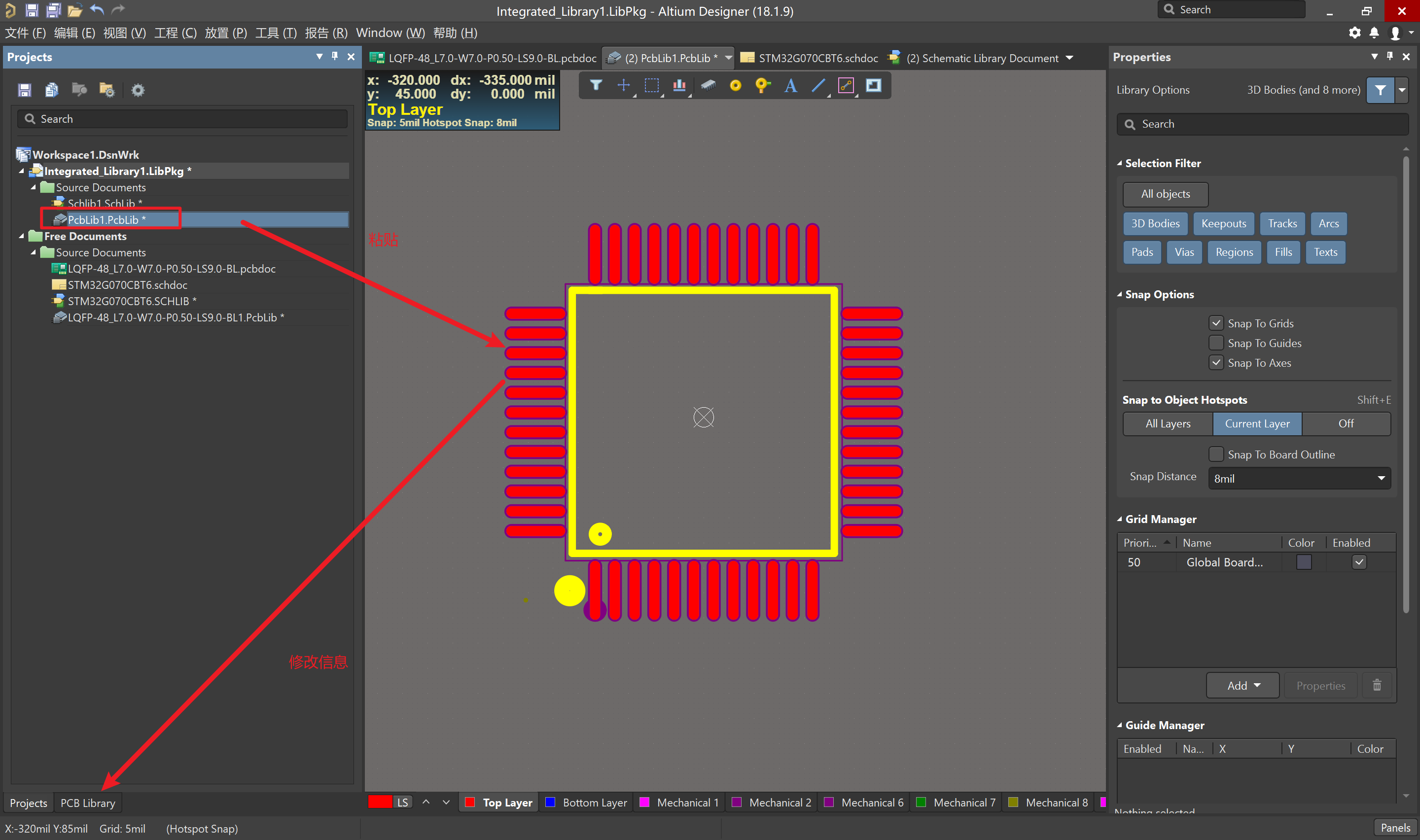Screen dimensions: 1420x840
Task: Switch to the PCB Library panel tab
Action: (88, 803)
